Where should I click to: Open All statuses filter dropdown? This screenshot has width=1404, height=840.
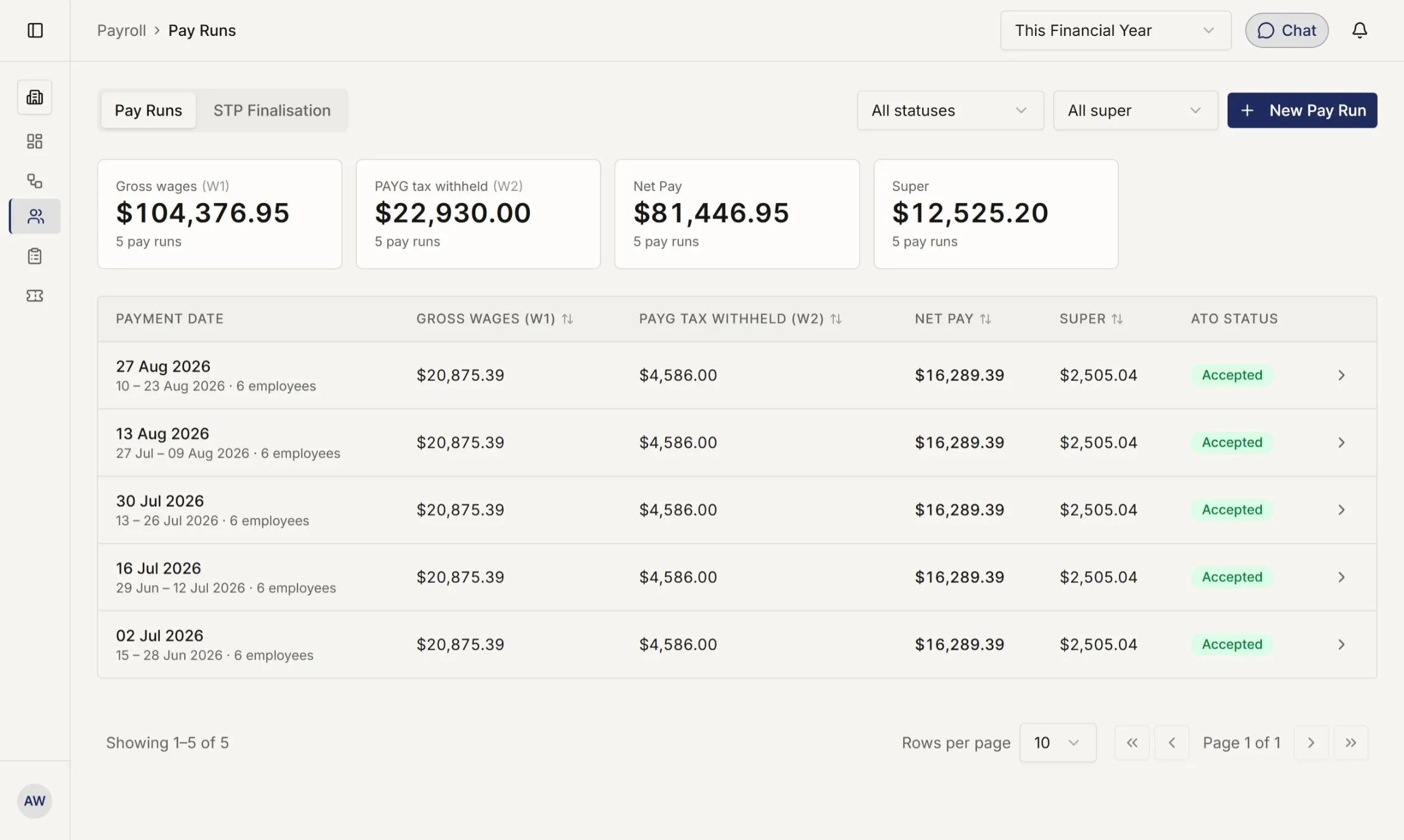(951, 111)
